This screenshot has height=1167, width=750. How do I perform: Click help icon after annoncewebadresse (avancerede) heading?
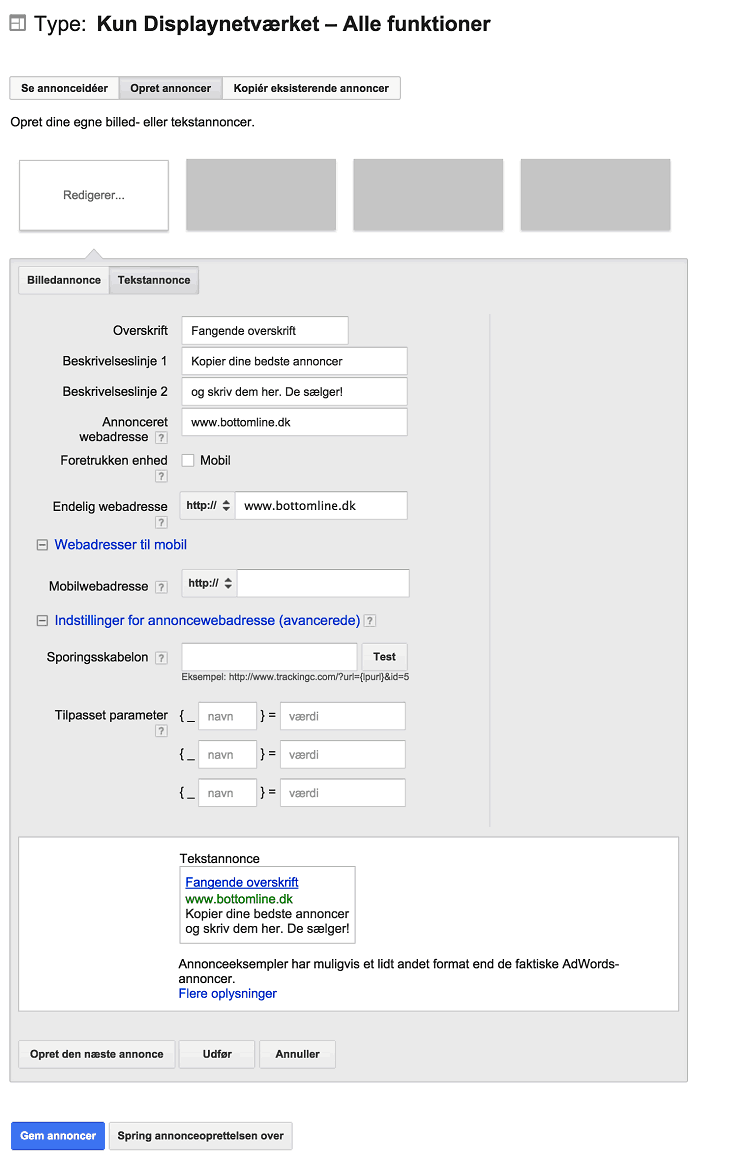tap(370, 621)
